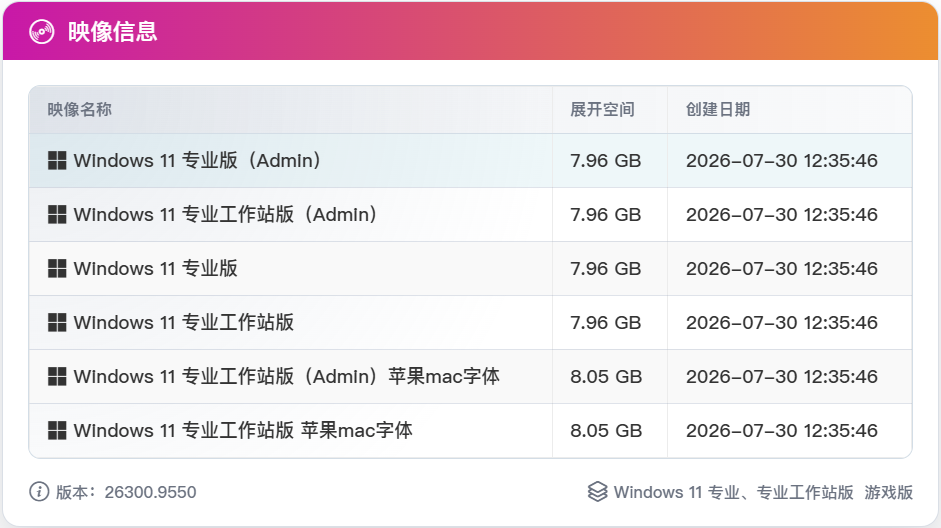Click date in 专业工作站版 苹果mac字体 row
Viewport: 941px width, 528px height.
tap(782, 431)
